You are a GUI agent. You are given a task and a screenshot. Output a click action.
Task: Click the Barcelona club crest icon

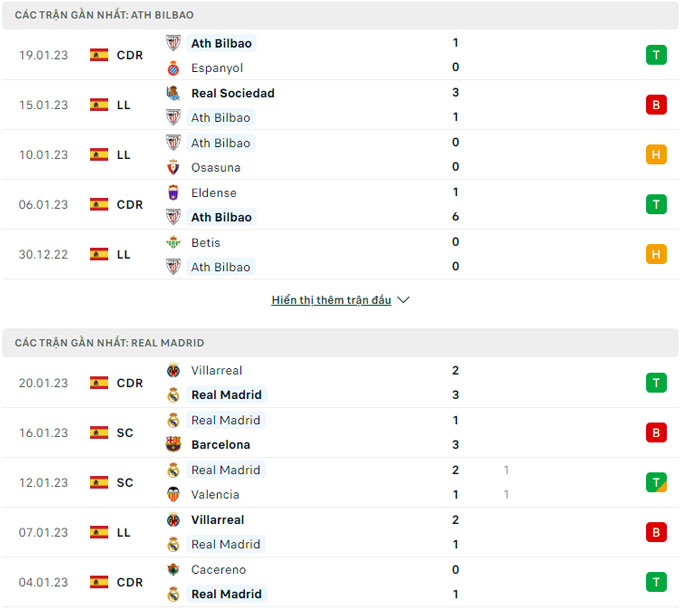coord(173,445)
